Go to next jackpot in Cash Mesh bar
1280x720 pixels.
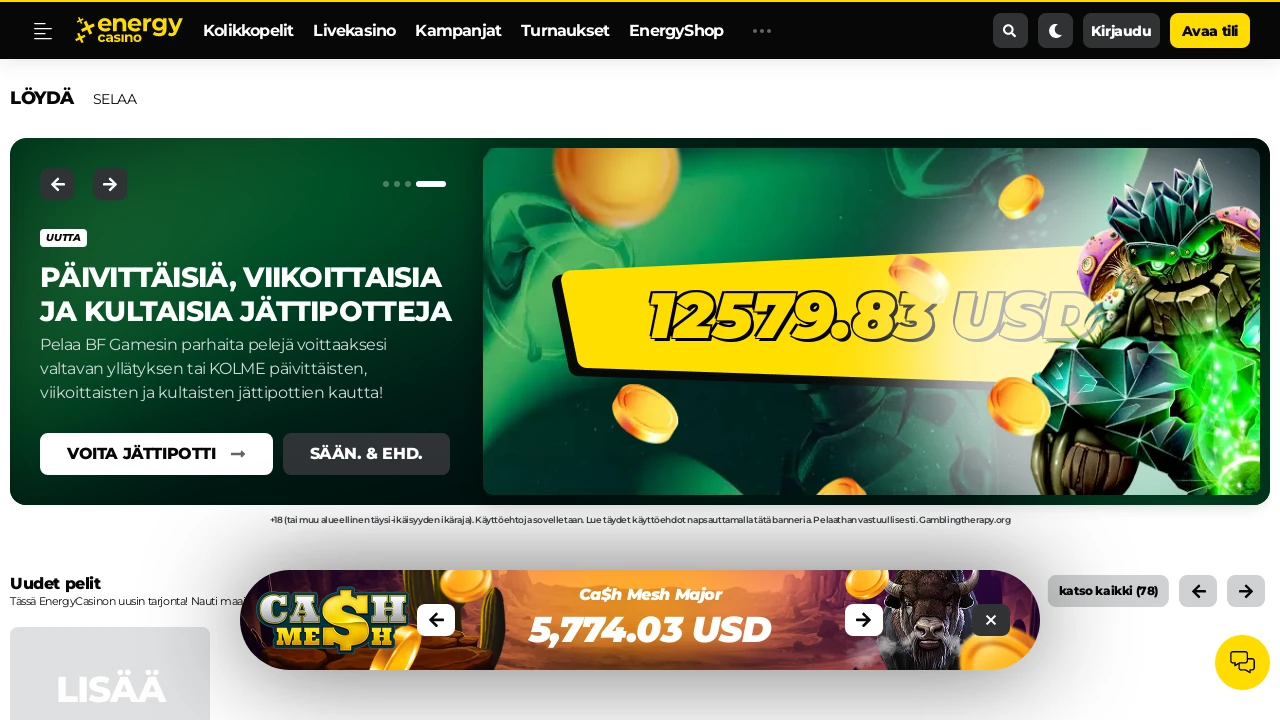(x=864, y=620)
